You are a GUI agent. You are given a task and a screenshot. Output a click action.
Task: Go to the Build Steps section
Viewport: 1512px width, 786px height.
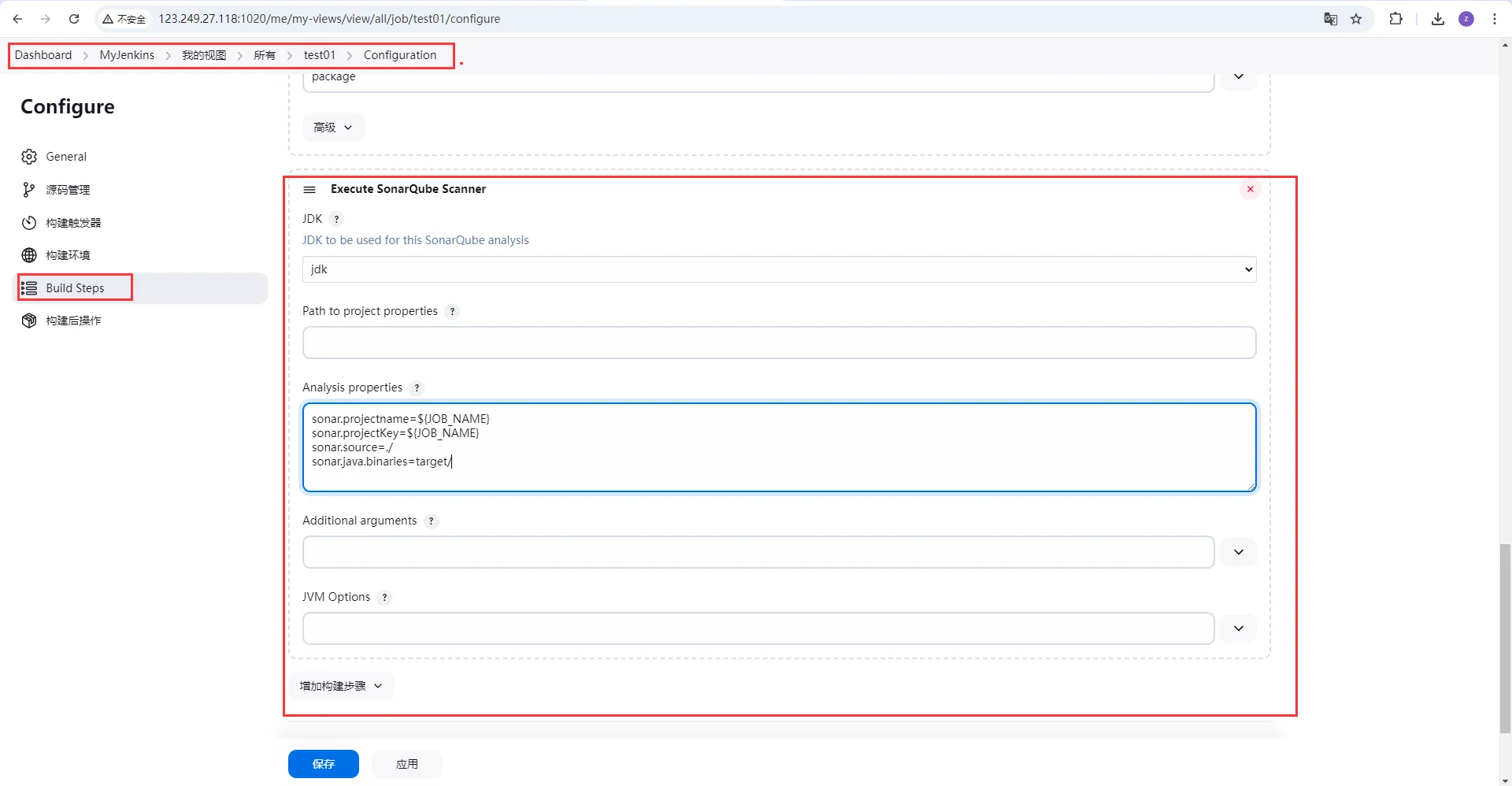75,288
